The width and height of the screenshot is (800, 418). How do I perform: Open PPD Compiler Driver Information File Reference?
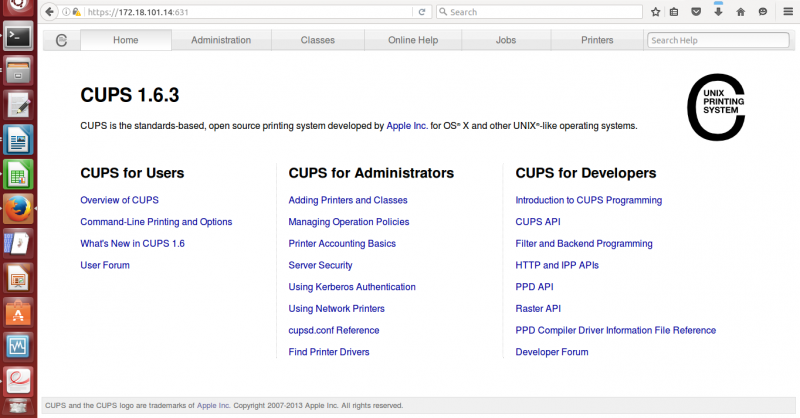615,330
